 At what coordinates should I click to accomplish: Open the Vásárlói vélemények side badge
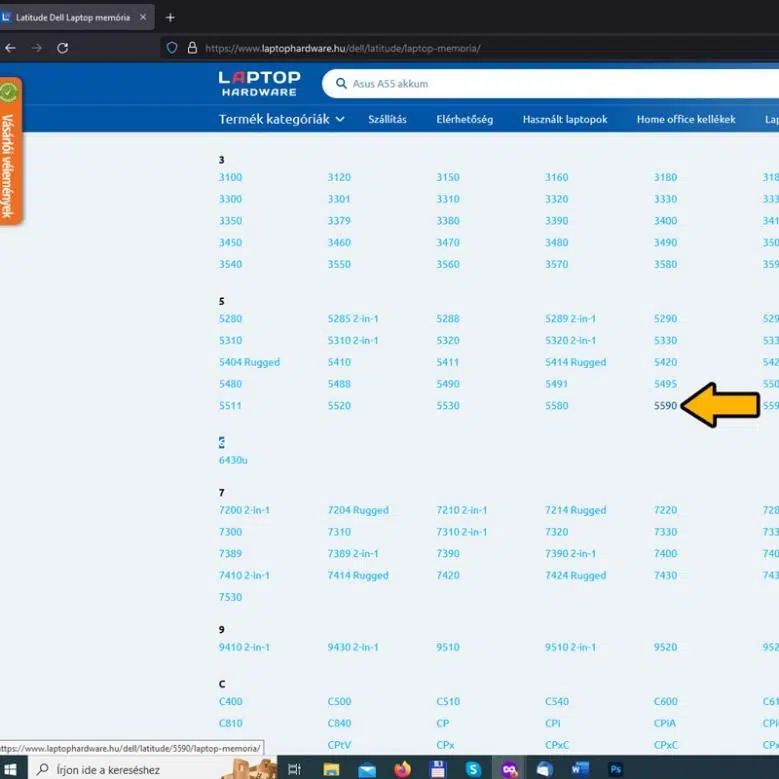(x=9, y=152)
